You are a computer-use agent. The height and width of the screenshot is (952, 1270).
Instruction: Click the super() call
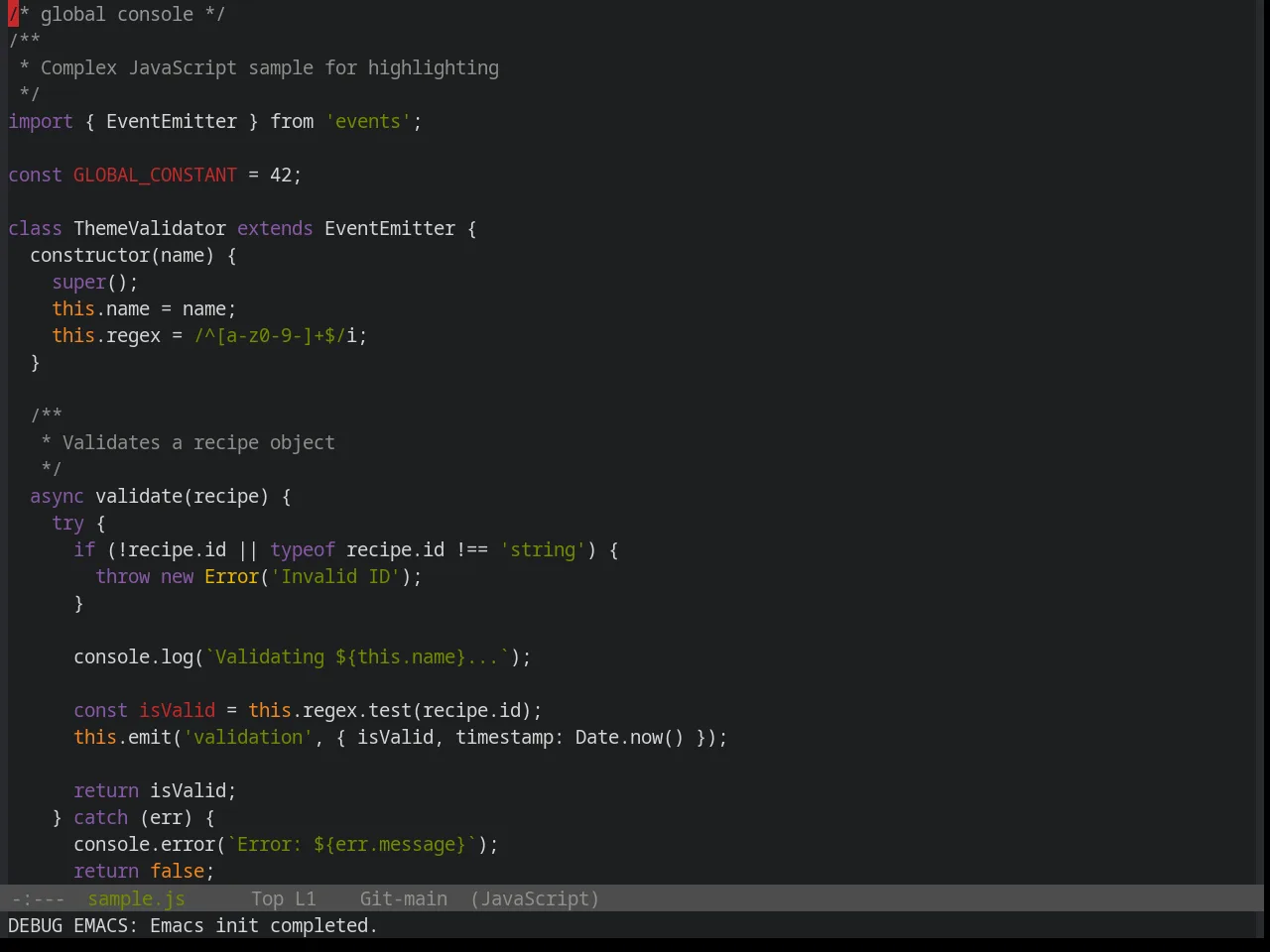95,282
